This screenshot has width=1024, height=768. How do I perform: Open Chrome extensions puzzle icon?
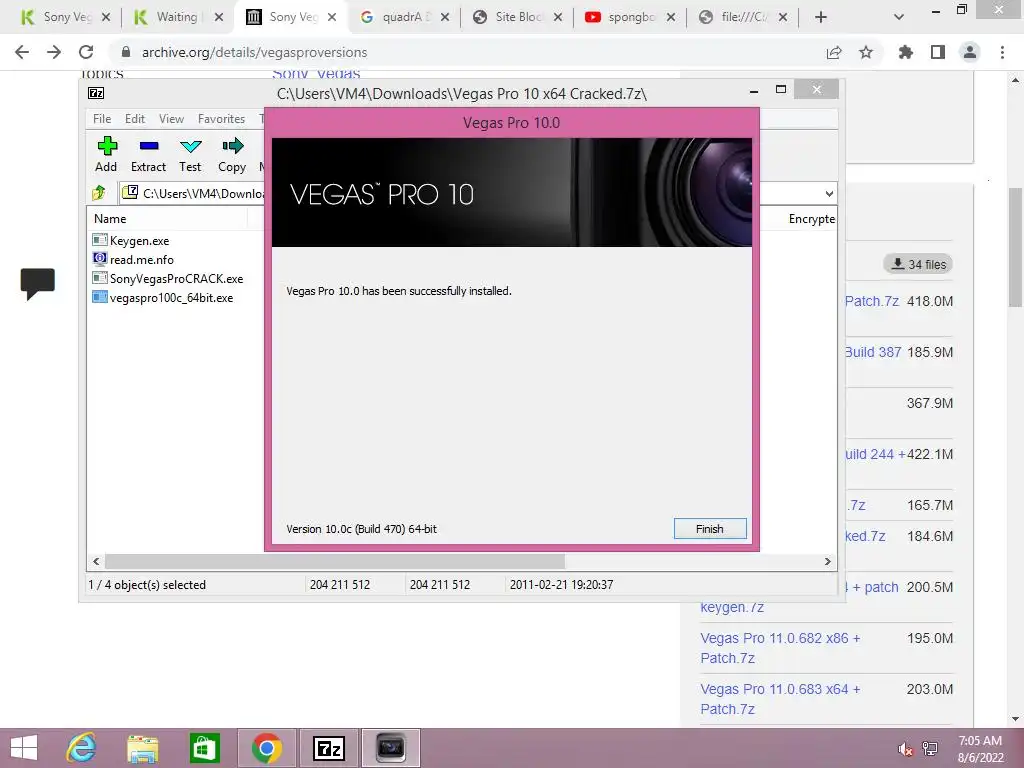point(906,52)
